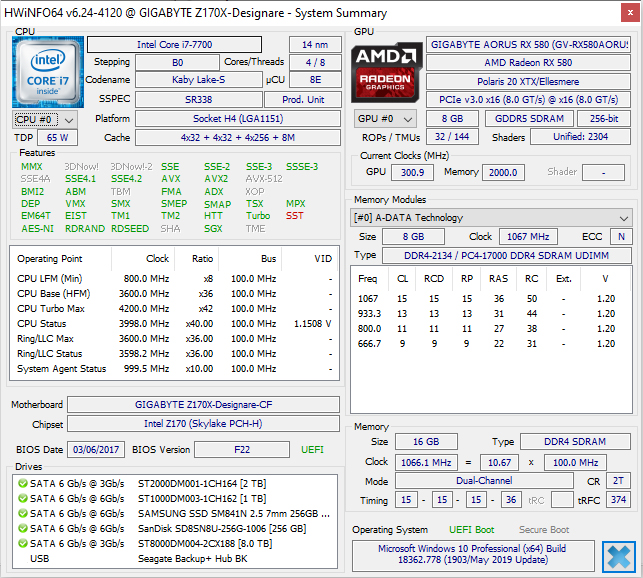
Task: Open the CPU #0 selector dropdown
Action: click(45, 120)
